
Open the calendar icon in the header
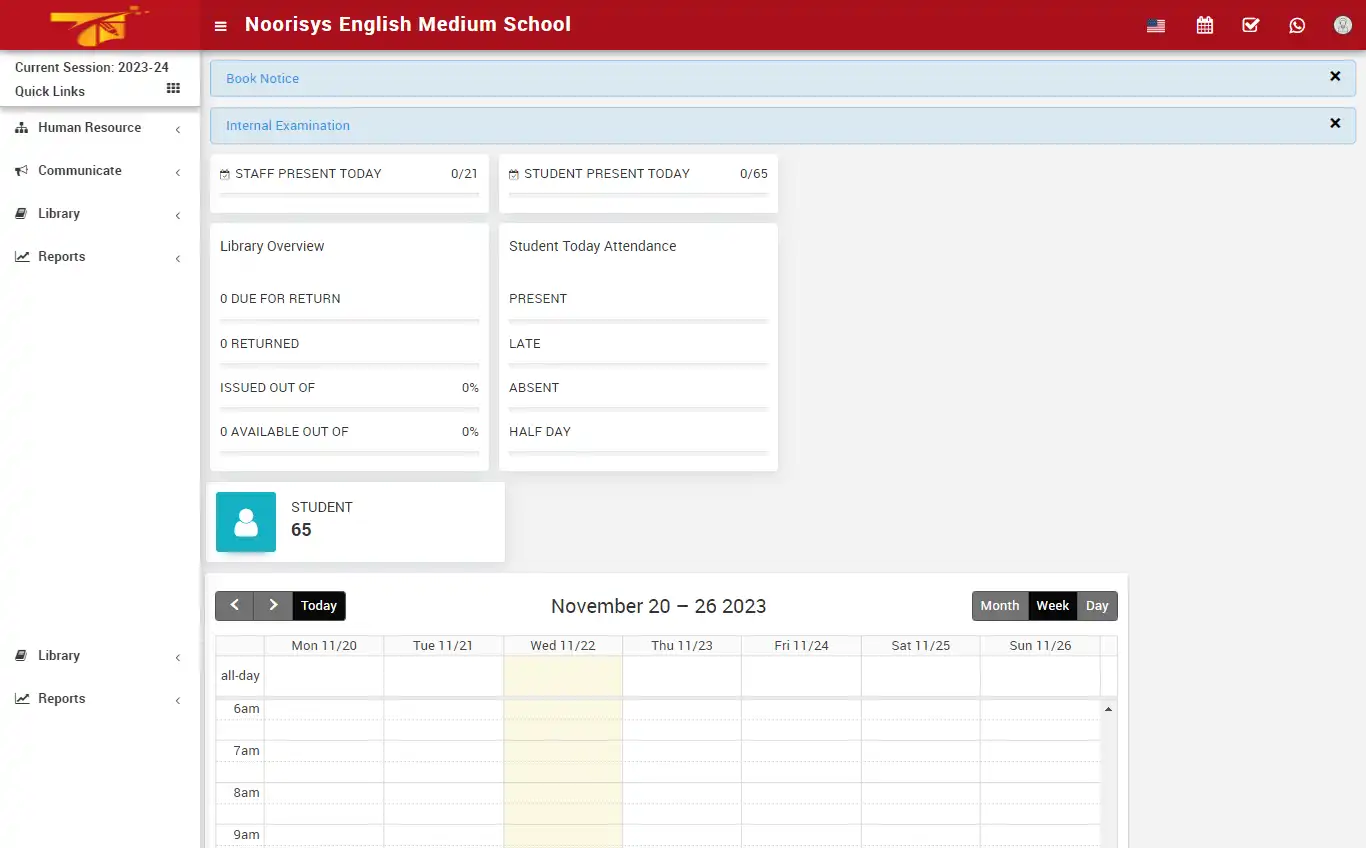click(x=1204, y=25)
